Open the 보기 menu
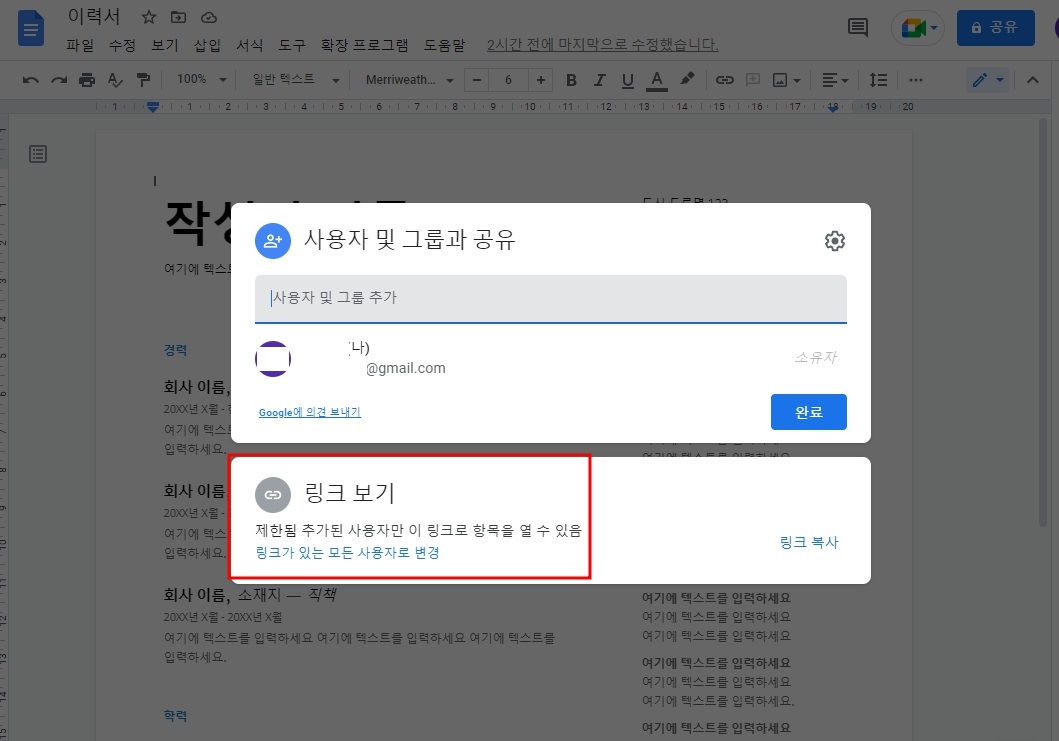Viewport: 1059px width, 741px height. 165,45
